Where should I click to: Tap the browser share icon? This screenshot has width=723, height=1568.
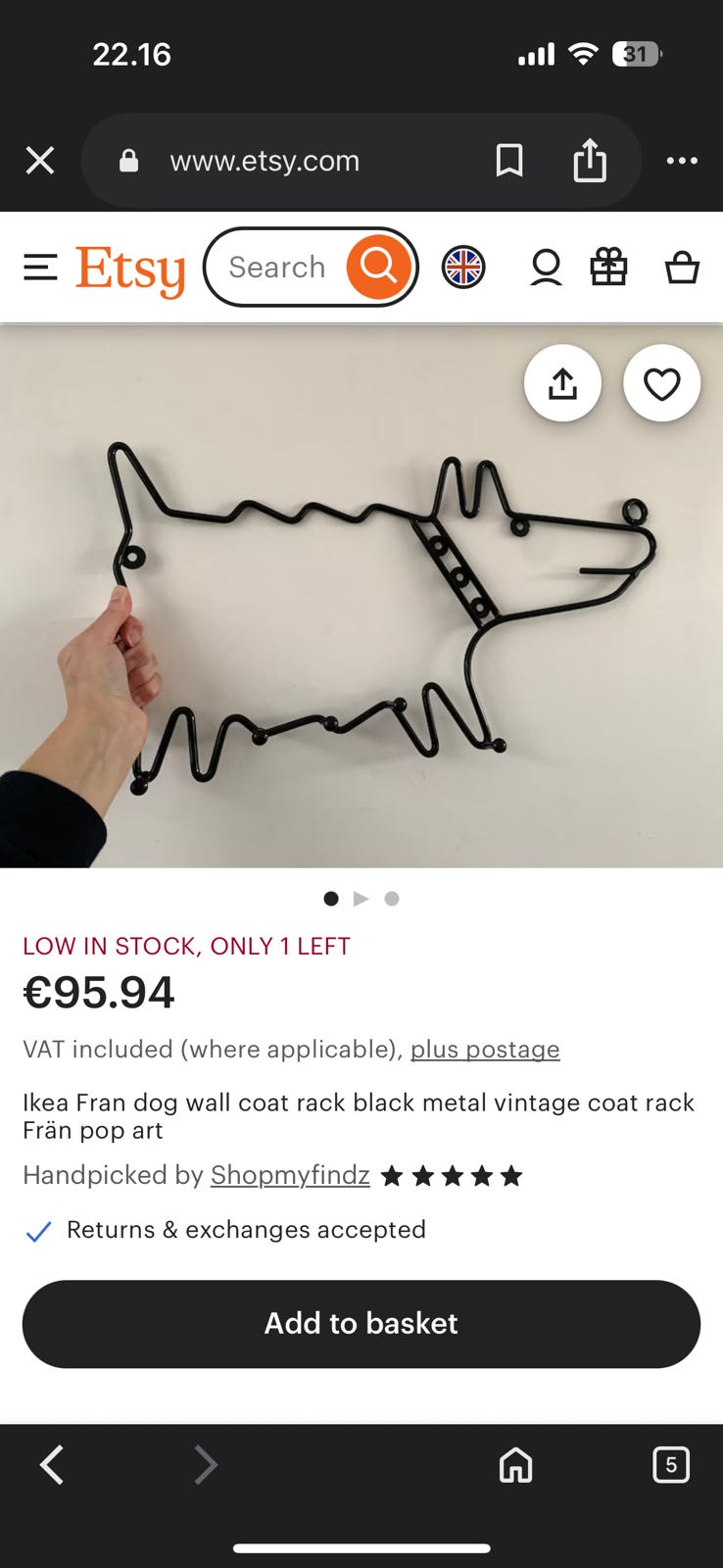tap(590, 160)
